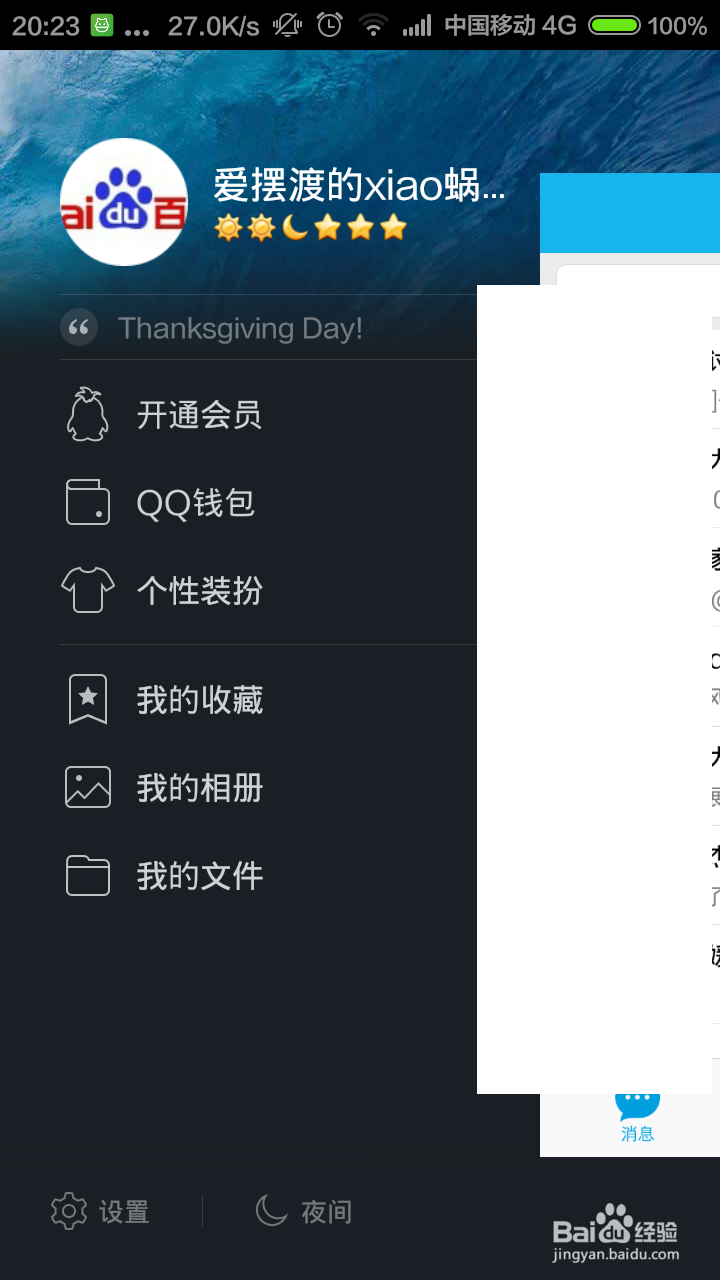
Task: Toggle night mode moon icon
Action: point(272,1210)
